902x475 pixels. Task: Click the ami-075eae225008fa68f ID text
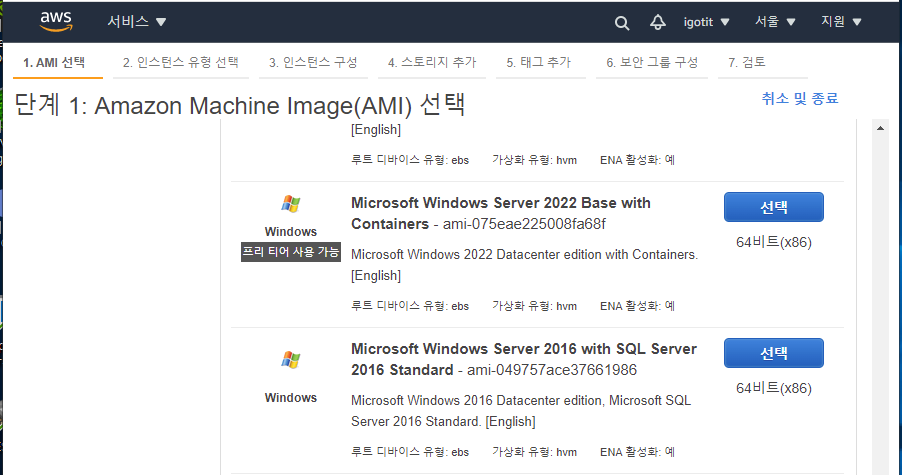coord(524,224)
